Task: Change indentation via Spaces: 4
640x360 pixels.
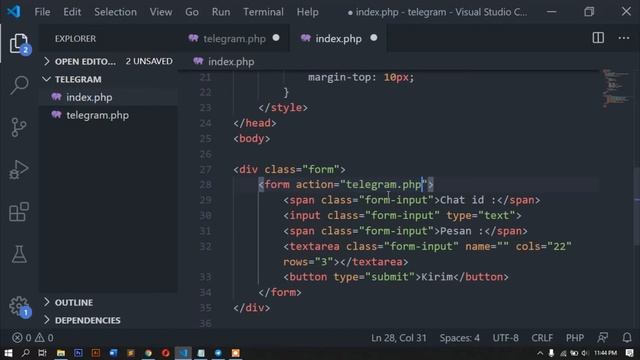Action: pos(459,338)
